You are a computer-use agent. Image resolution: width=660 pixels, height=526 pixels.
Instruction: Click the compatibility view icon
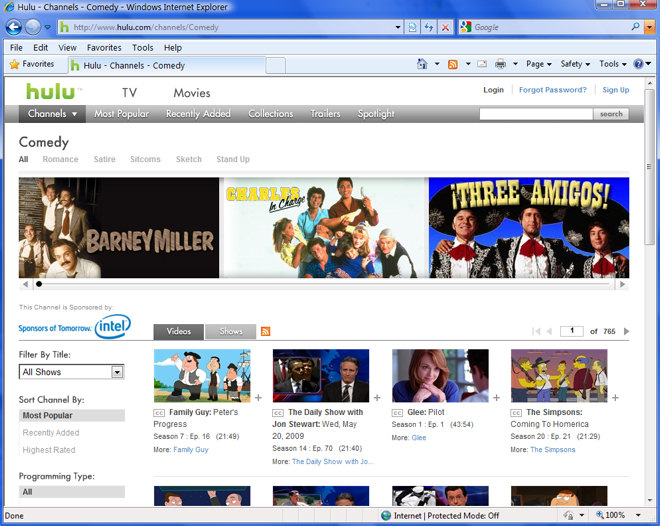point(412,27)
